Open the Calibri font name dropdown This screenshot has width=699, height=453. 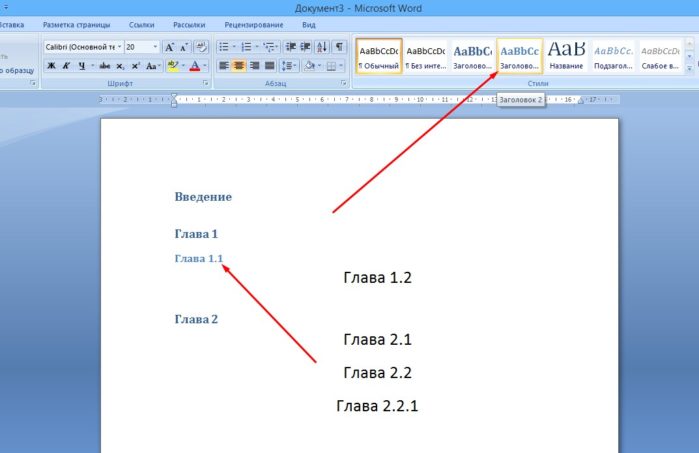119,47
